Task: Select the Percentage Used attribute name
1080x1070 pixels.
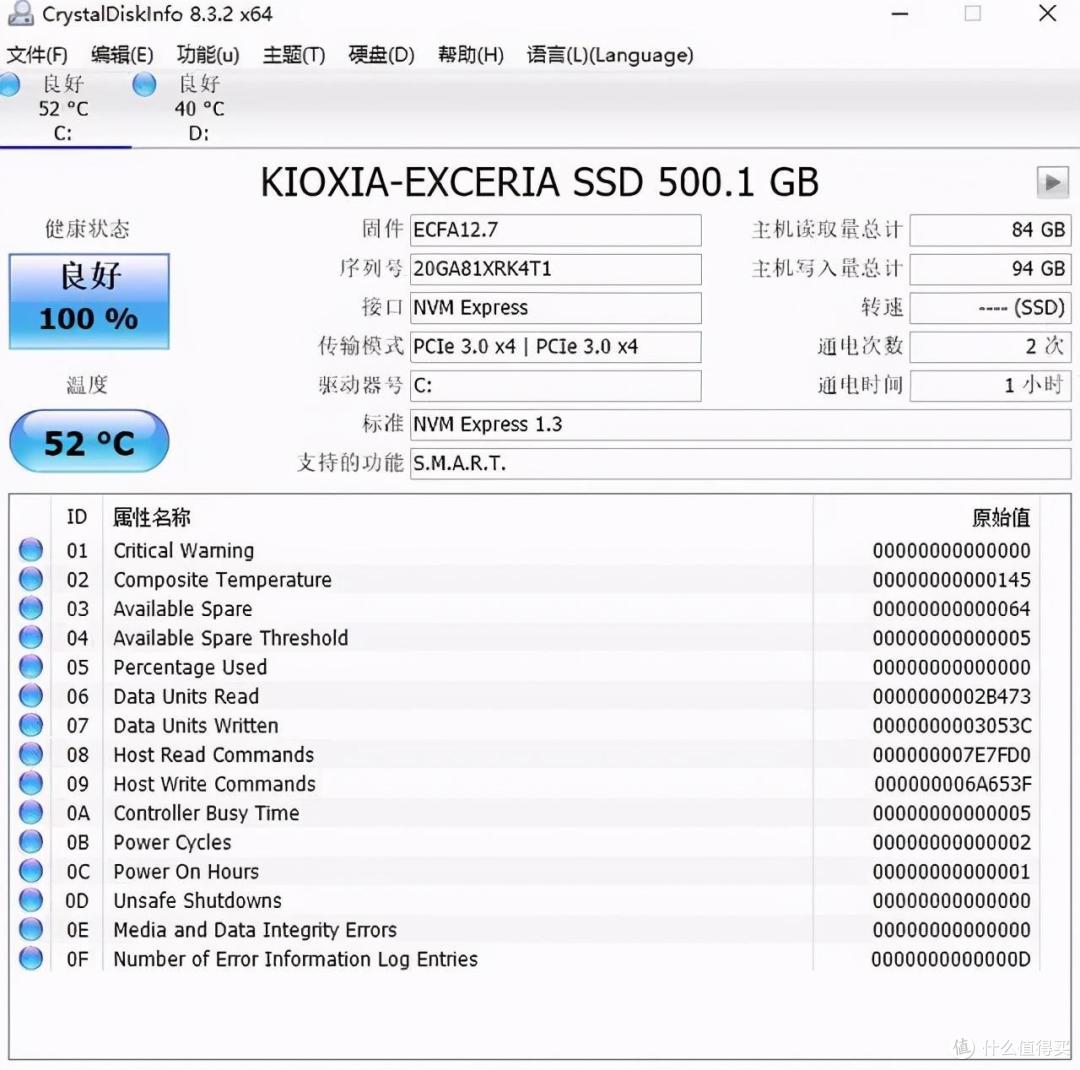Action: click(x=190, y=667)
